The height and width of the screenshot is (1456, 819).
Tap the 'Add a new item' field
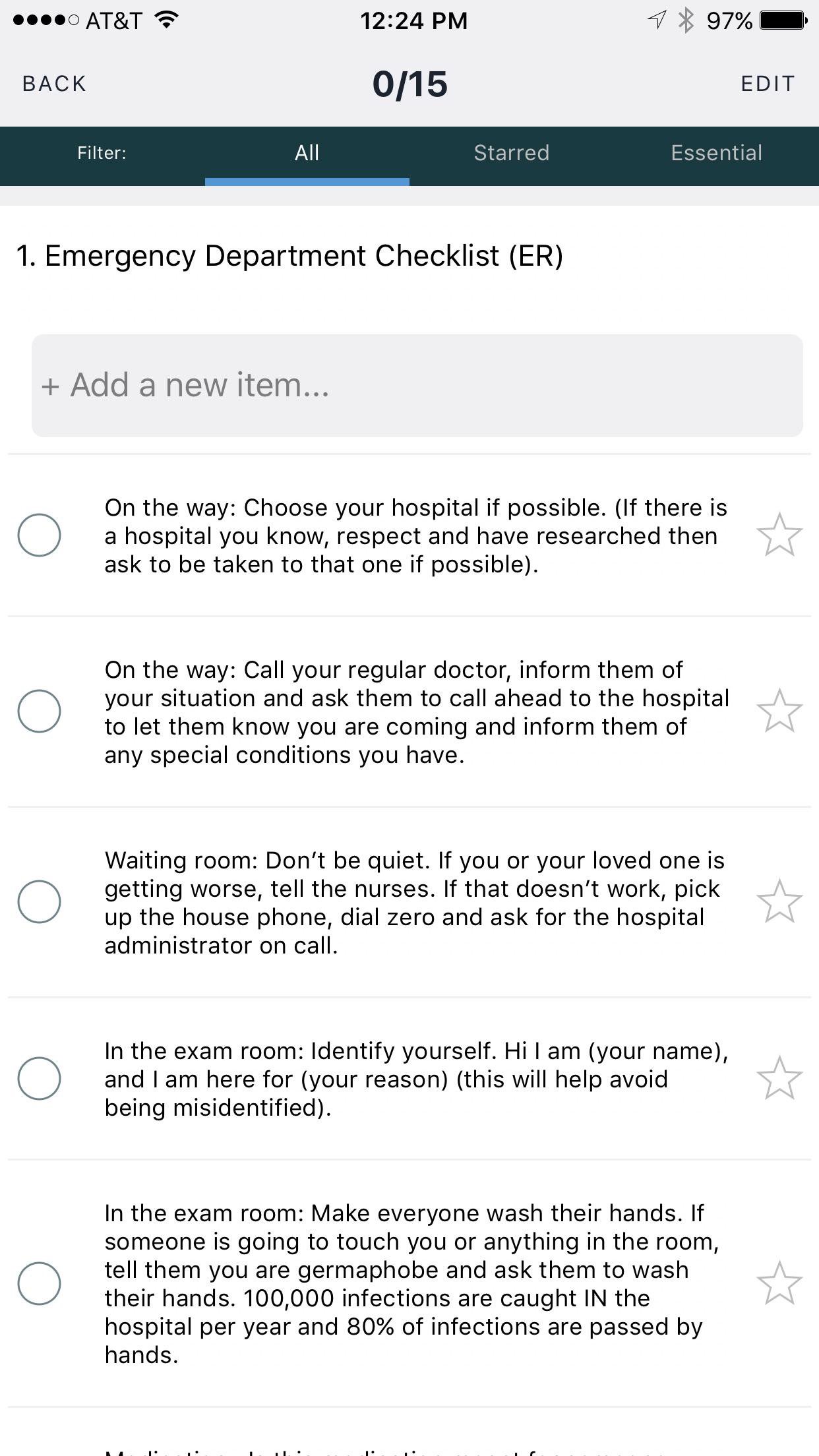[417, 386]
